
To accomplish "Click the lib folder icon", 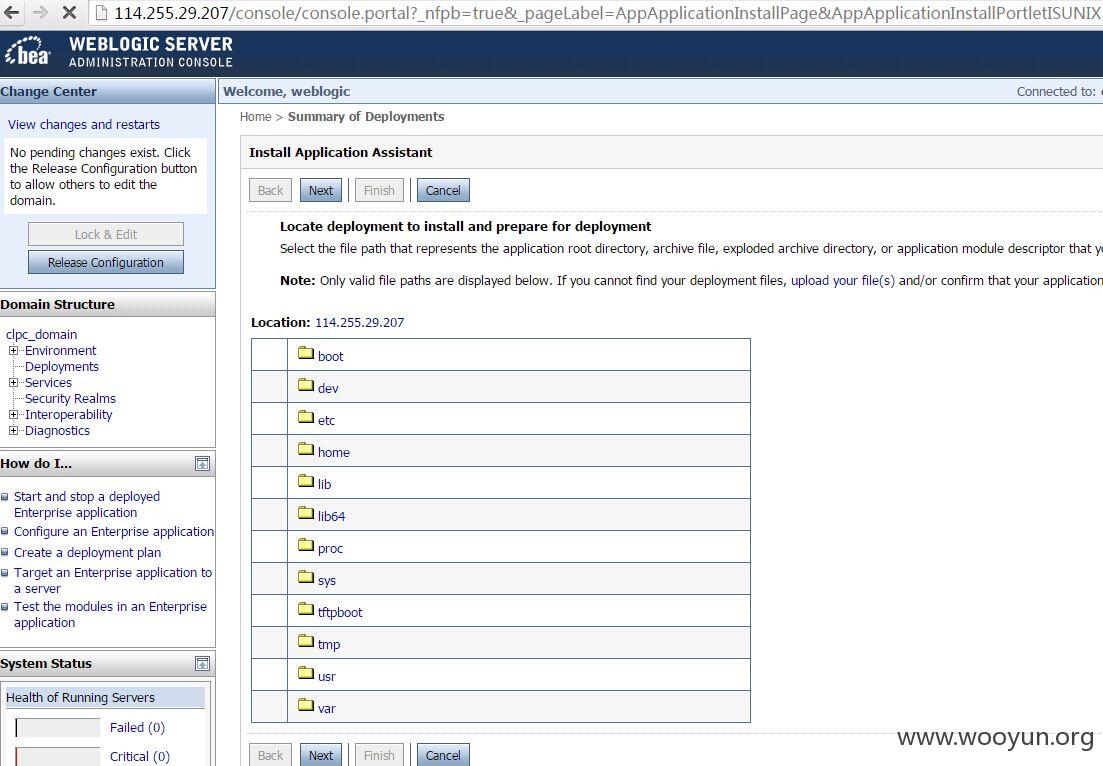I will [x=305, y=480].
